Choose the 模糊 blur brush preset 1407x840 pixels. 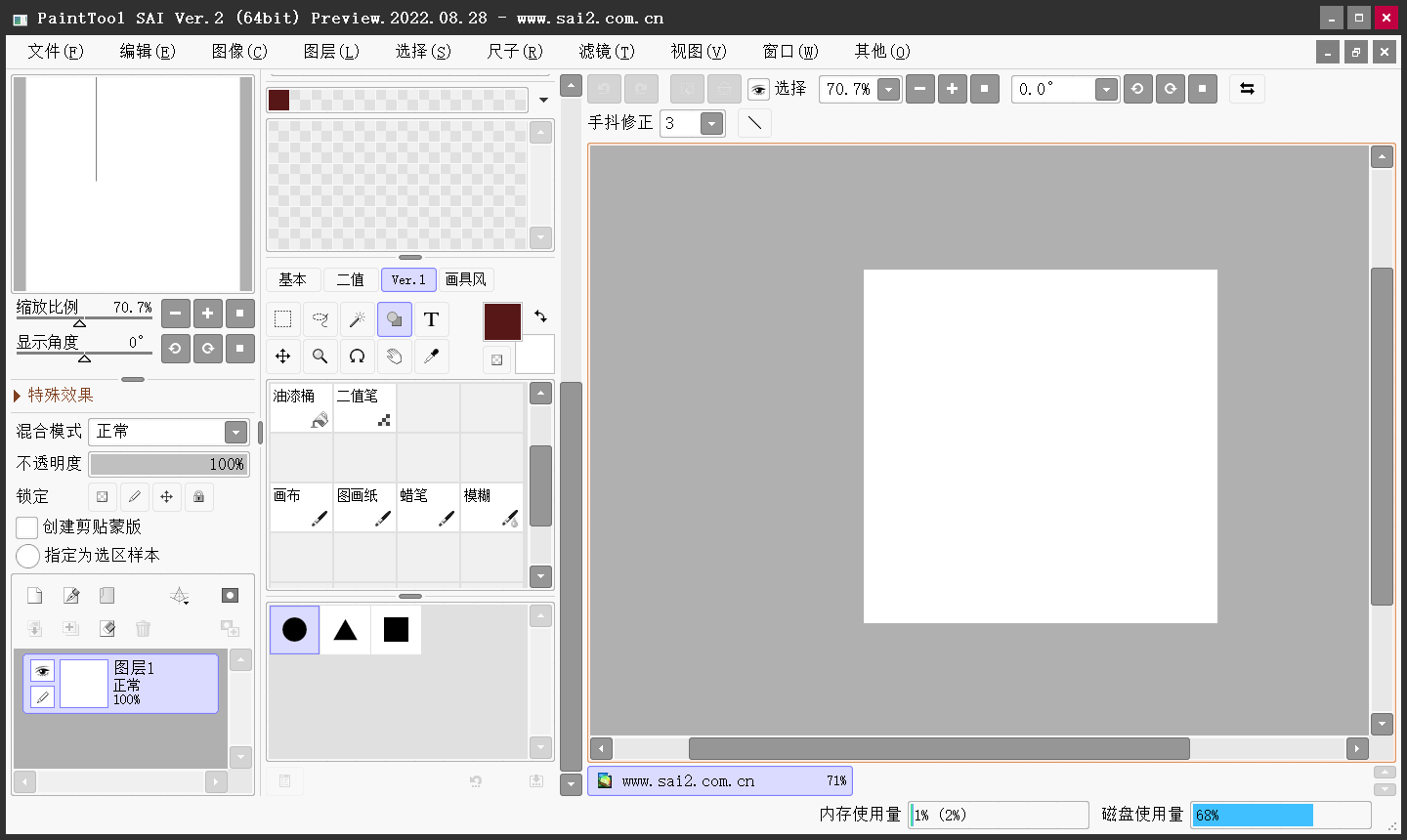pos(491,507)
